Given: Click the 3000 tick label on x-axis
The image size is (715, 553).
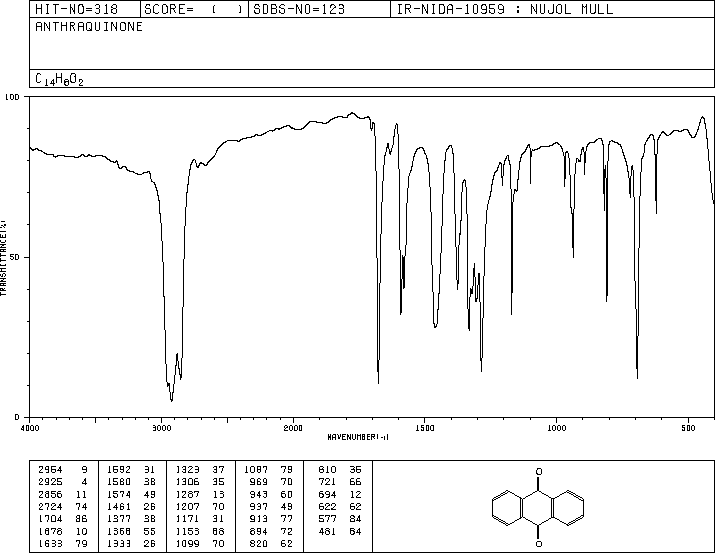Looking at the screenshot, I should click(161, 428).
